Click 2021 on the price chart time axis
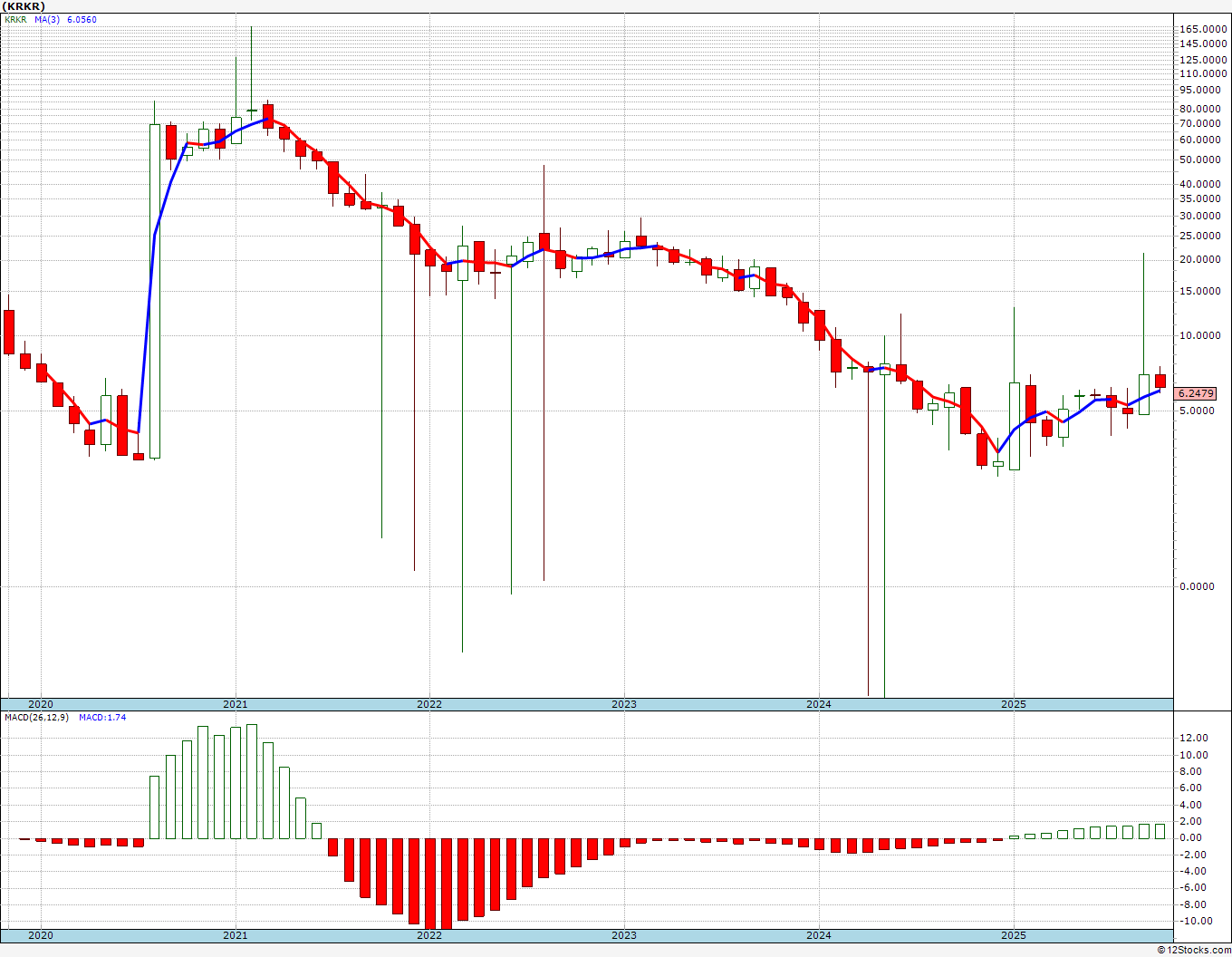Viewport: 1232px width, 957px height. coord(236,704)
